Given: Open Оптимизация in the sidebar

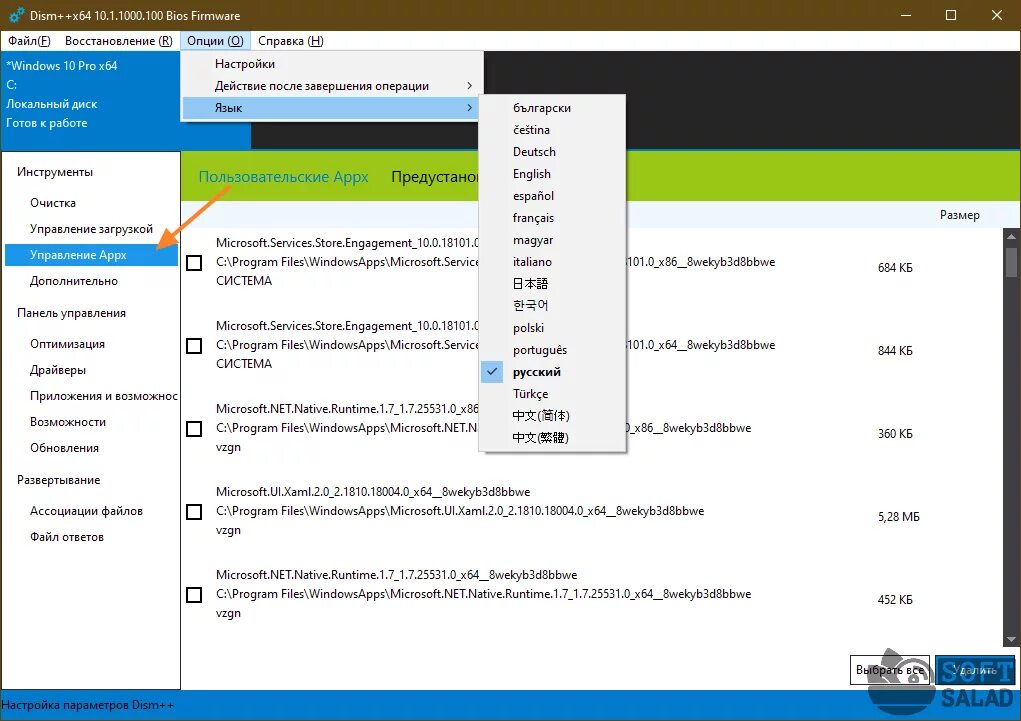Looking at the screenshot, I should coord(91,344).
